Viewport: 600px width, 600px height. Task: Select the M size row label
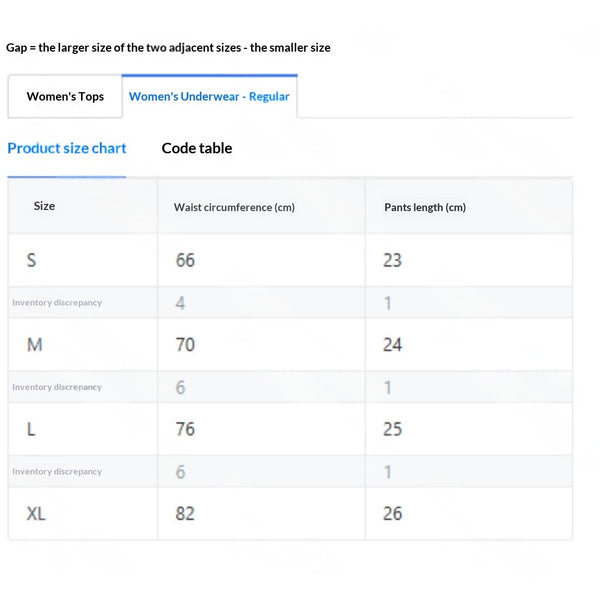click(x=35, y=345)
